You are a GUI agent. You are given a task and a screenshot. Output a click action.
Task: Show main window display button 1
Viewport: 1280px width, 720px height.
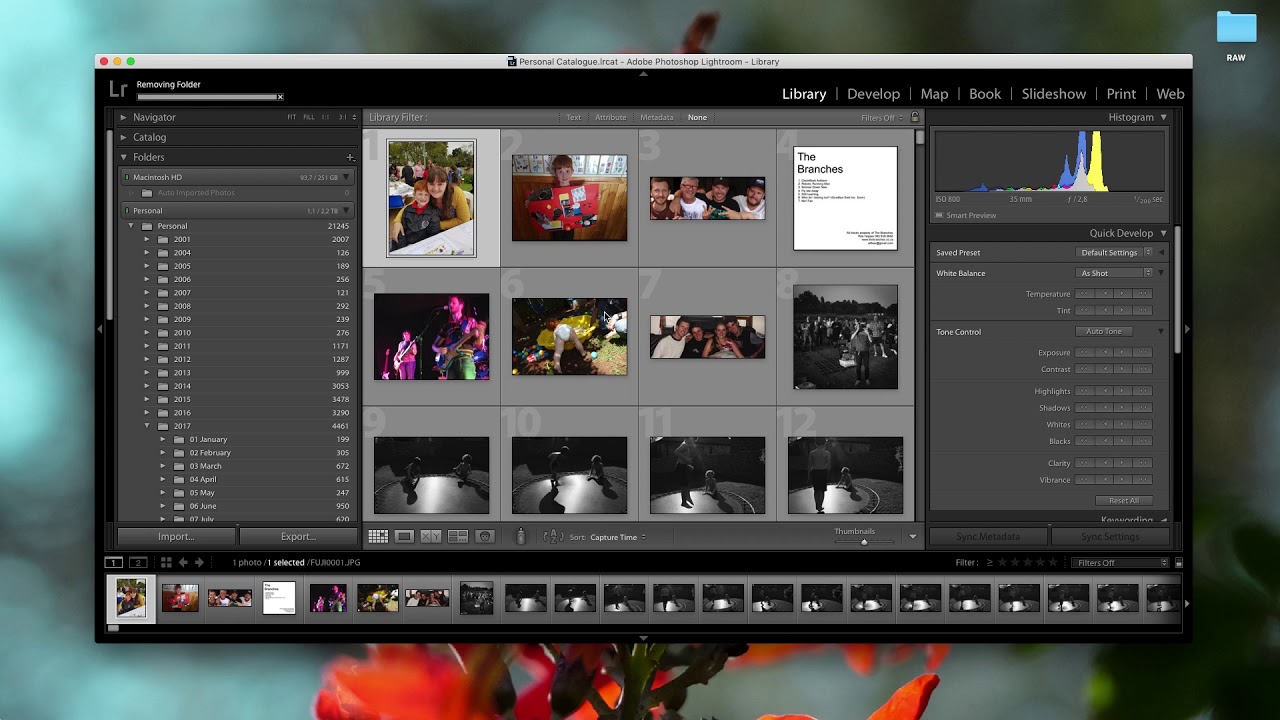click(114, 563)
